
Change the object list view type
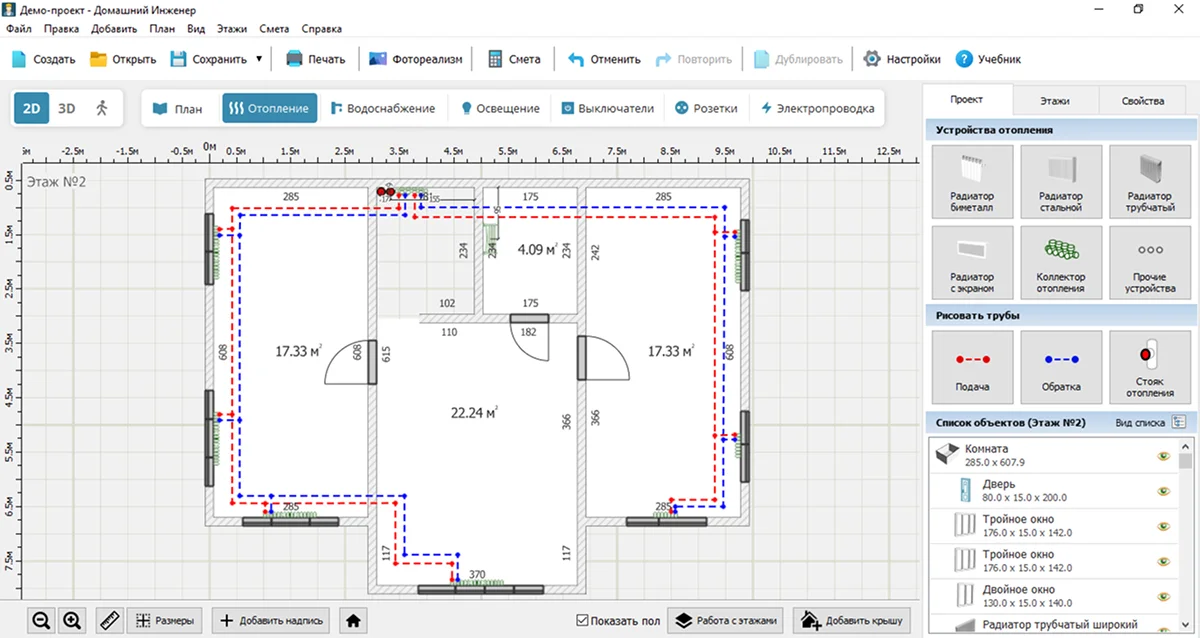click(1178, 423)
